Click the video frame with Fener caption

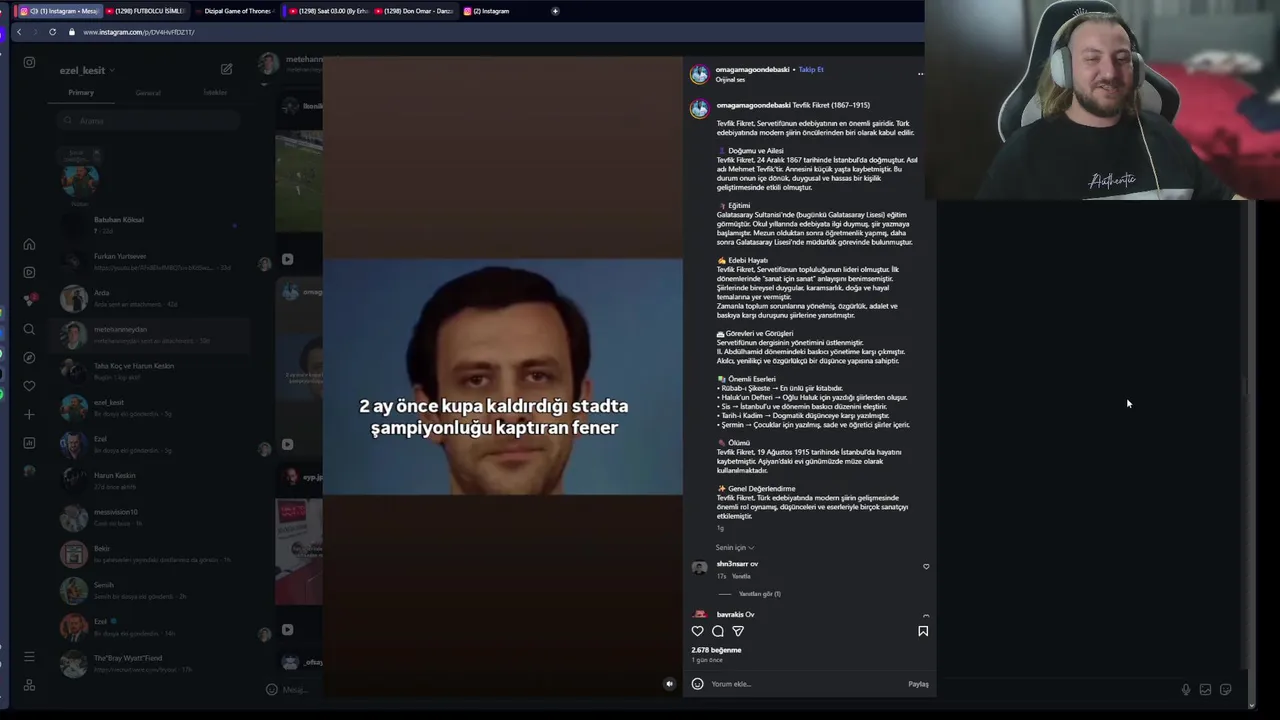[503, 377]
